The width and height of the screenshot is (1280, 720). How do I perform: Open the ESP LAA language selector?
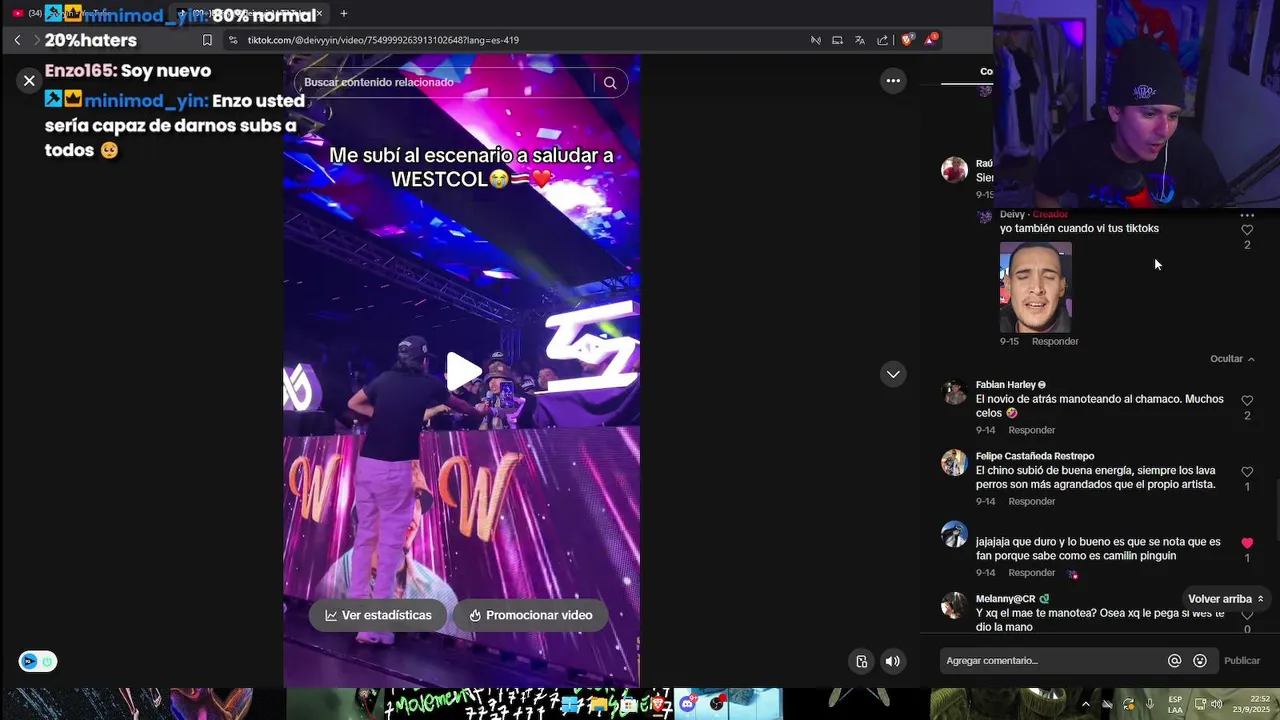(x=1175, y=704)
